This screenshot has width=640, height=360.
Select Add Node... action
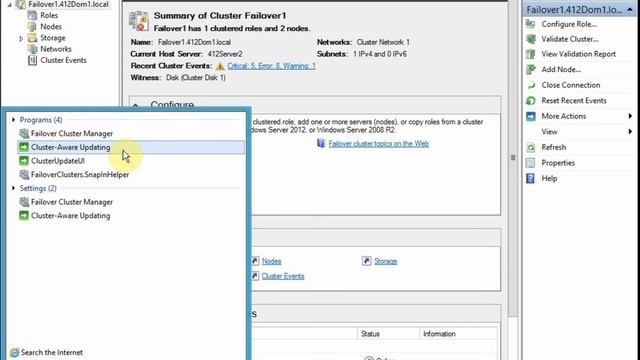(561, 69)
